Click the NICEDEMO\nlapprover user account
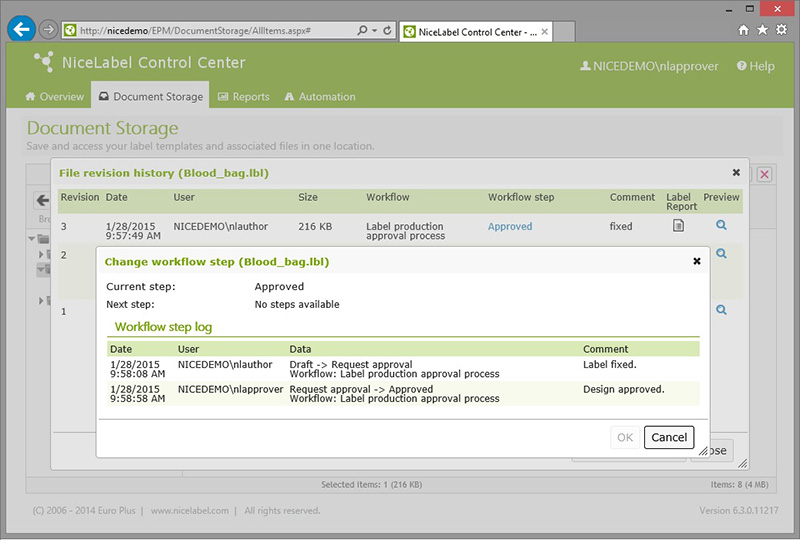The width and height of the screenshot is (800, 540). click(649, 66)
